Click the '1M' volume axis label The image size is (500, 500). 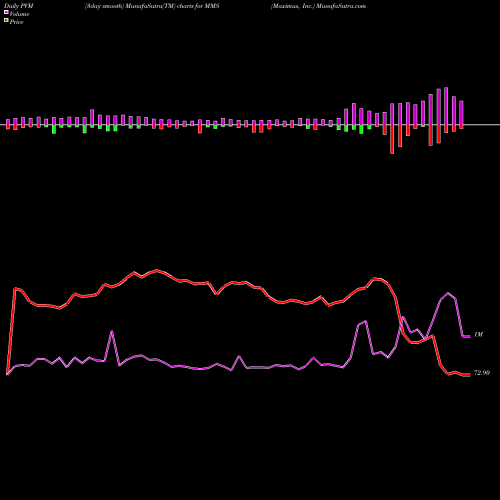click(x=478, y=334)
